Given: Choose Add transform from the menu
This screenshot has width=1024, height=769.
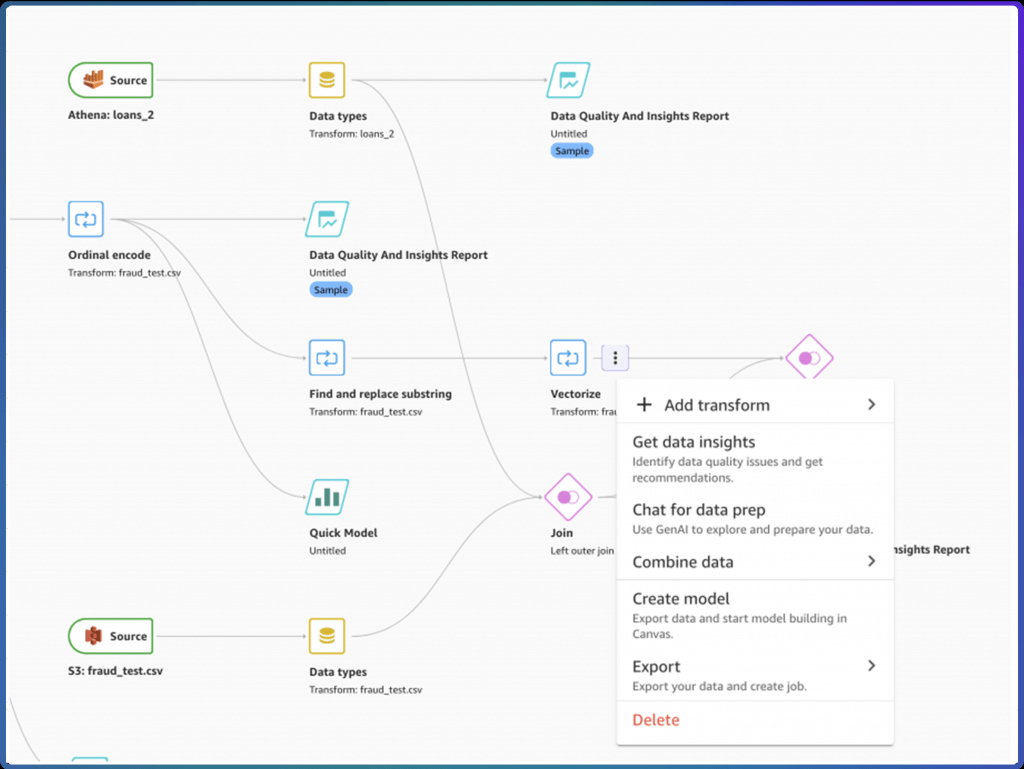Looking at the screenshot, I should [x=755, y=405].
